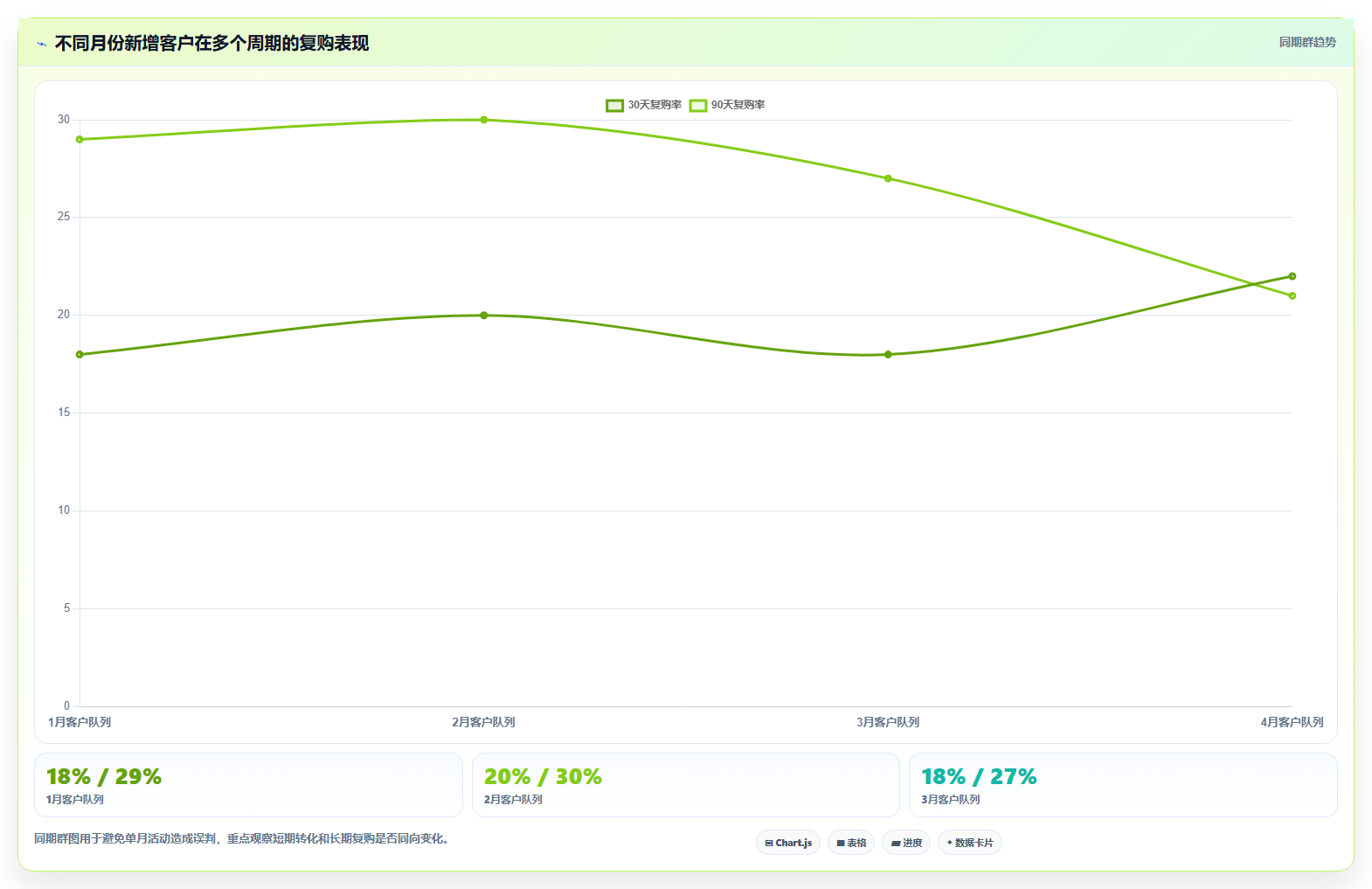Select the 表格 tag button
This screenshot has height=889, width=1372.
(x=851, y=843)
